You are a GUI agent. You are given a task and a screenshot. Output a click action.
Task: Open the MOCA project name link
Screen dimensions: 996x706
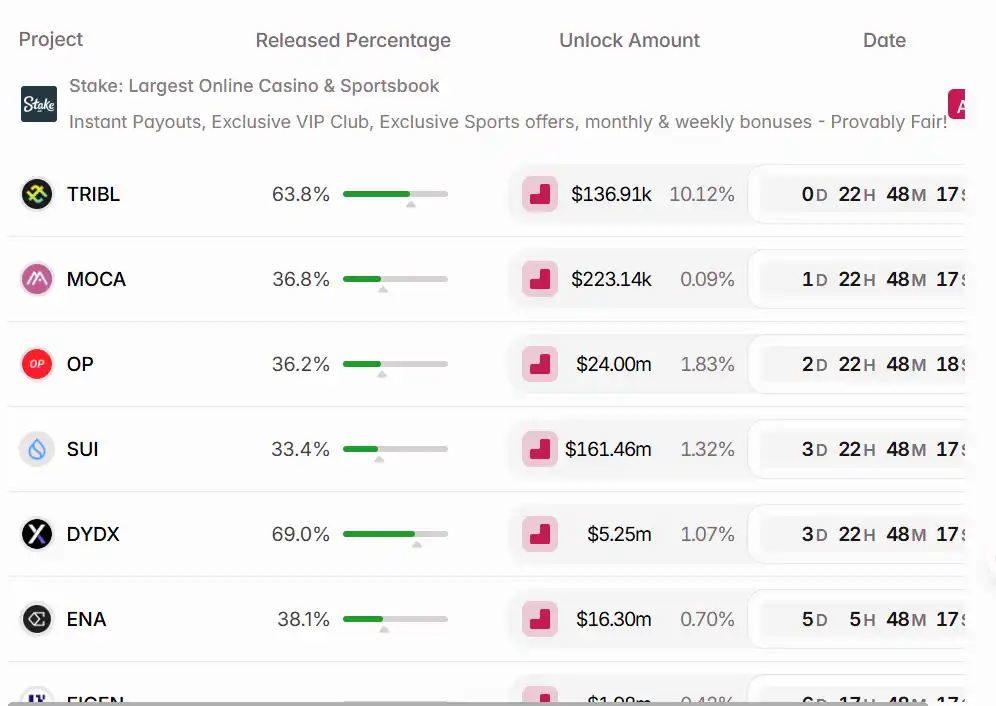click(x=96, y=279)
